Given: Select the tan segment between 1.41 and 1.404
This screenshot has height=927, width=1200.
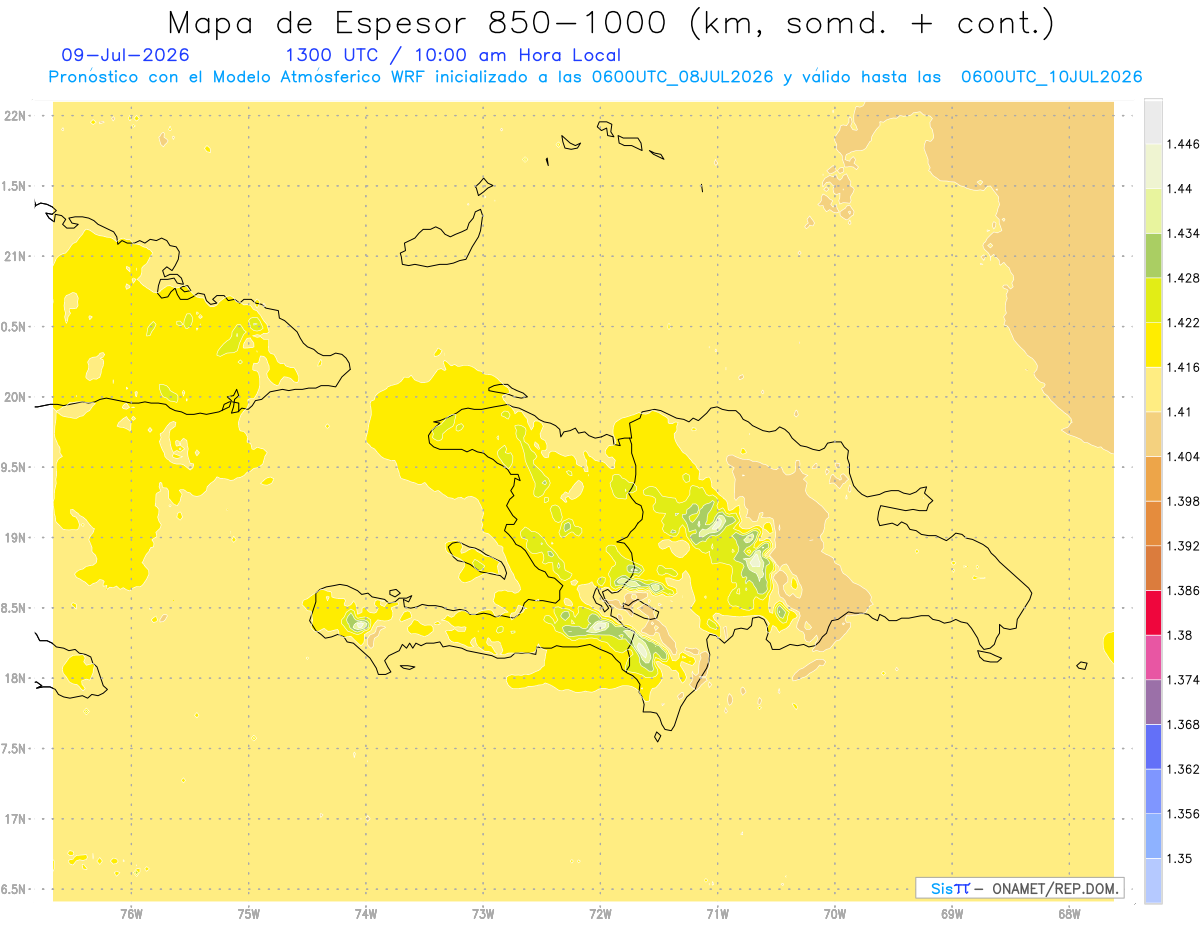Looking at the screenshot, I should point(1153,434).
